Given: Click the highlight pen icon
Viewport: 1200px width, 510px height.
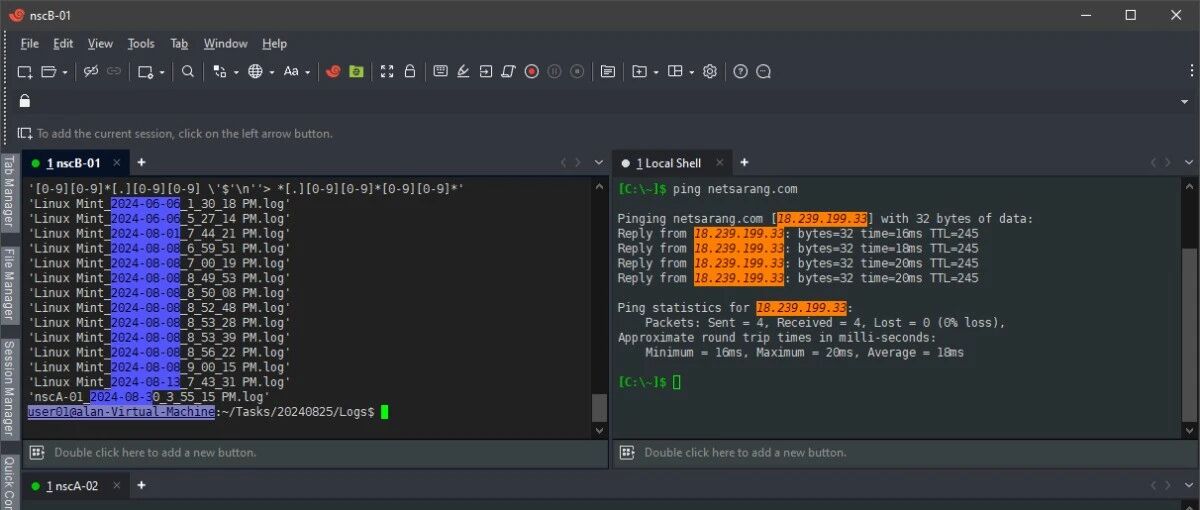Looking at the screenshot, I should pos(463,72).
